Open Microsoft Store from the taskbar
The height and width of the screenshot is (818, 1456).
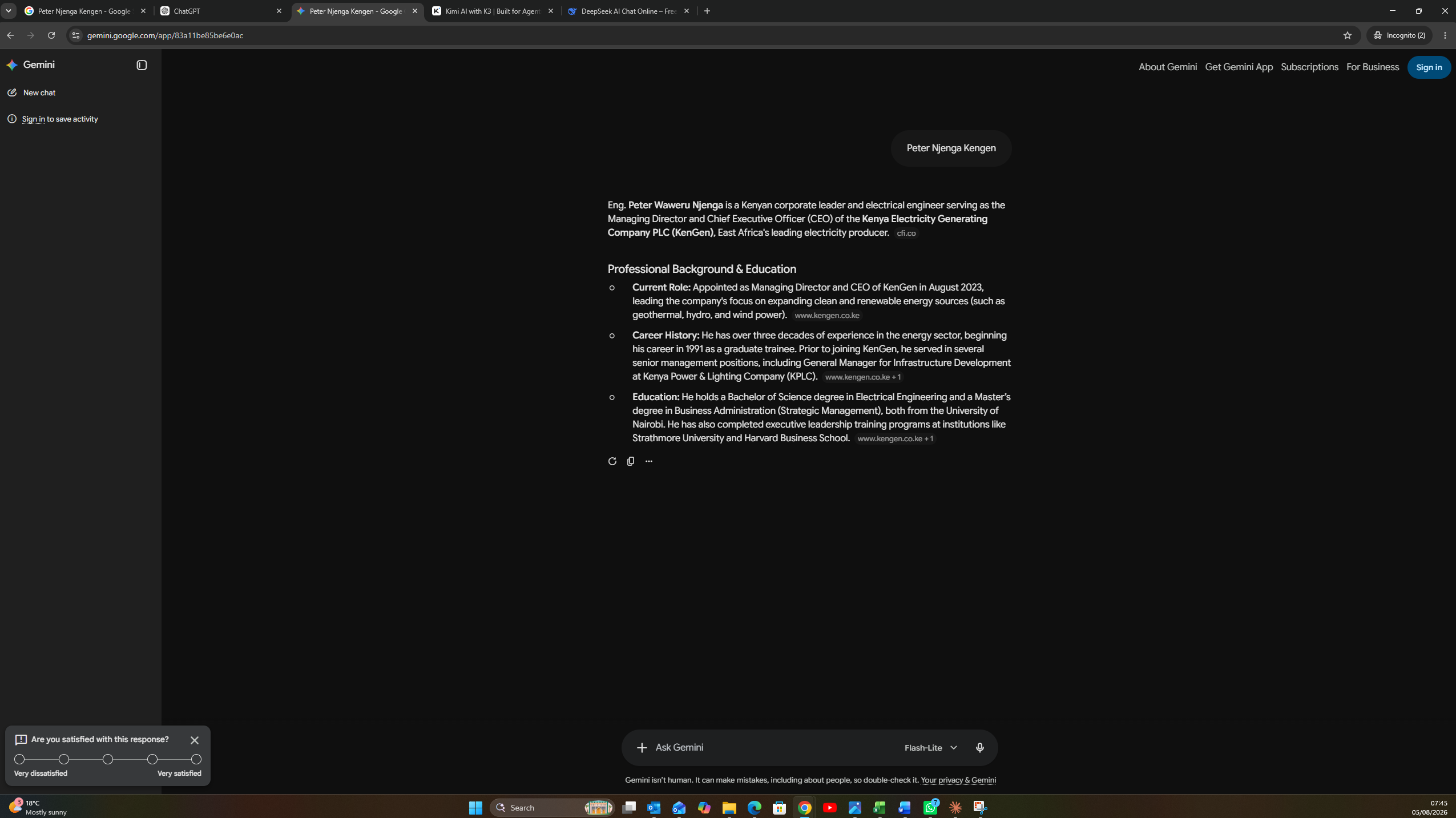click(x=780, y=807)
